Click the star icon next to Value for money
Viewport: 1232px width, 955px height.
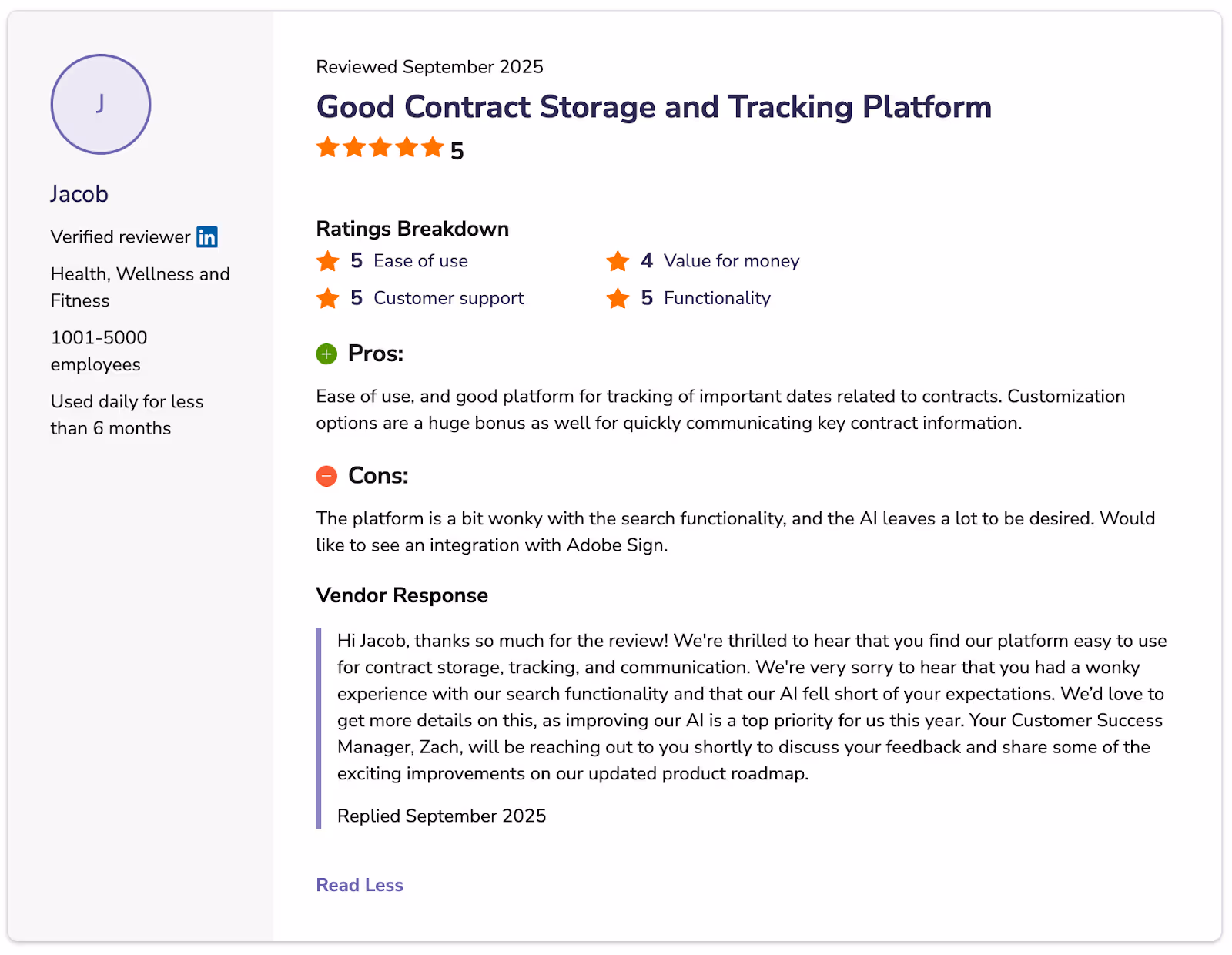click(618, 261)
